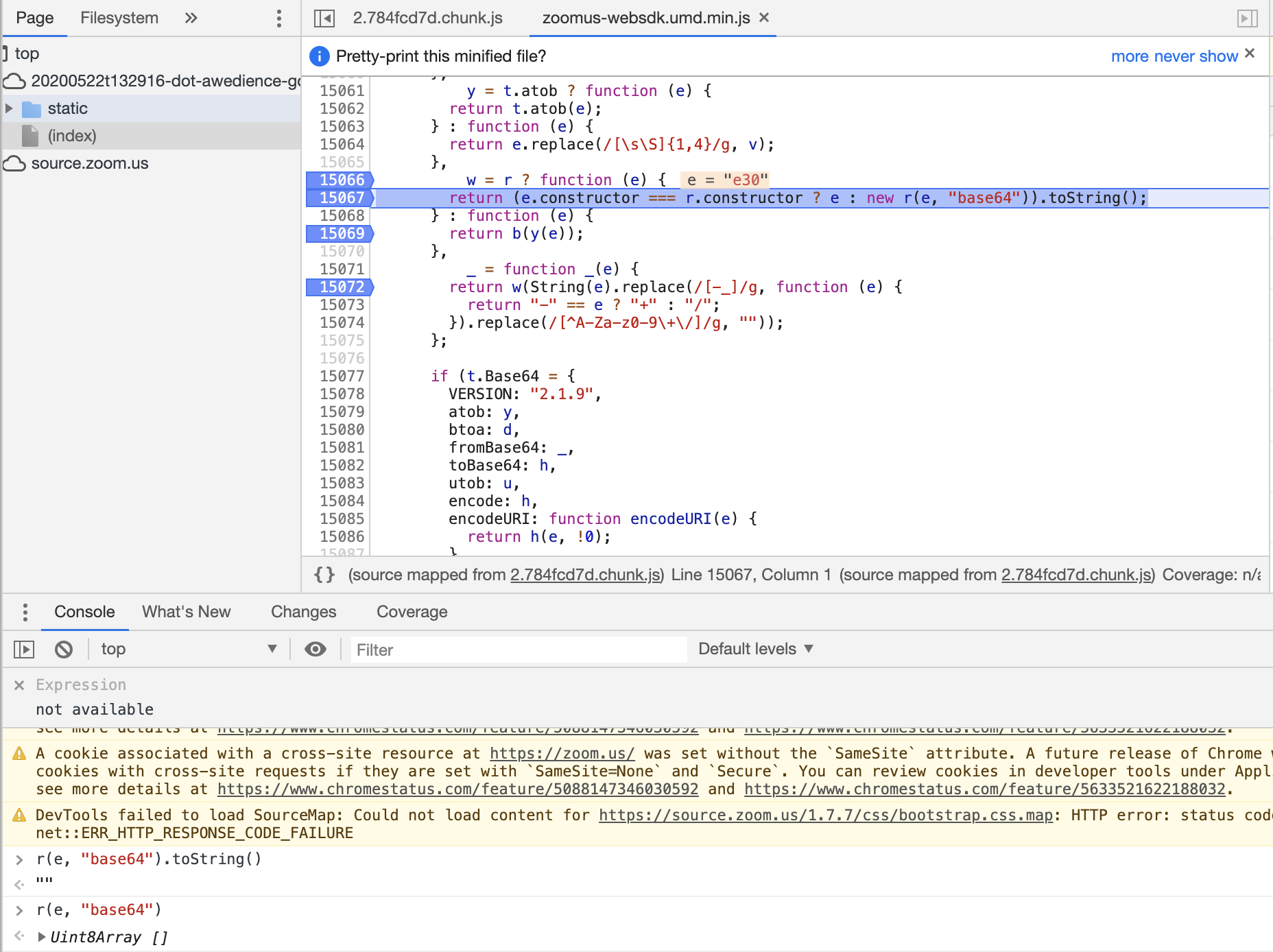This screenshot has height=952, width=1273.
Task: Toggle the file navigator sidebar icon
Action: click(324, 19)
